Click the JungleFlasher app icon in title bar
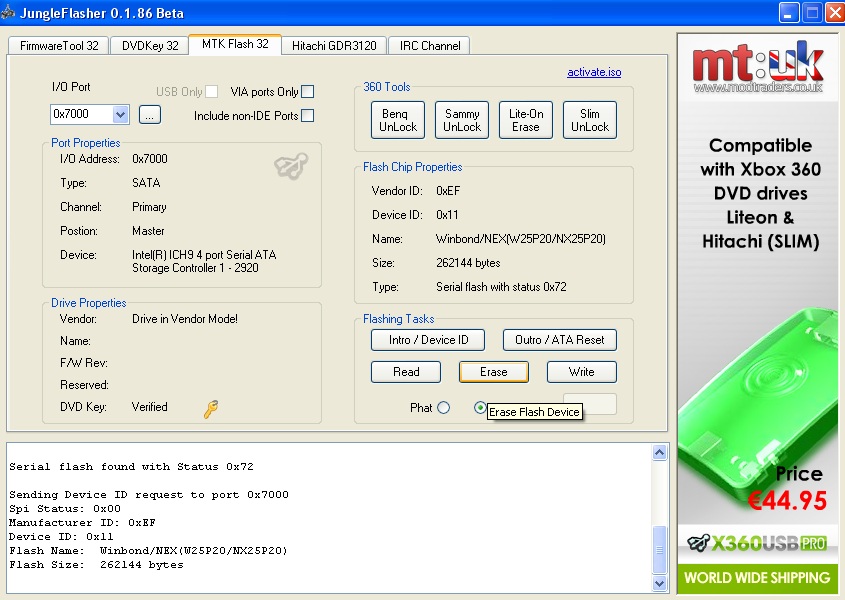The height and width of the screenshot is (600, 845). click(x=8, y=12)
